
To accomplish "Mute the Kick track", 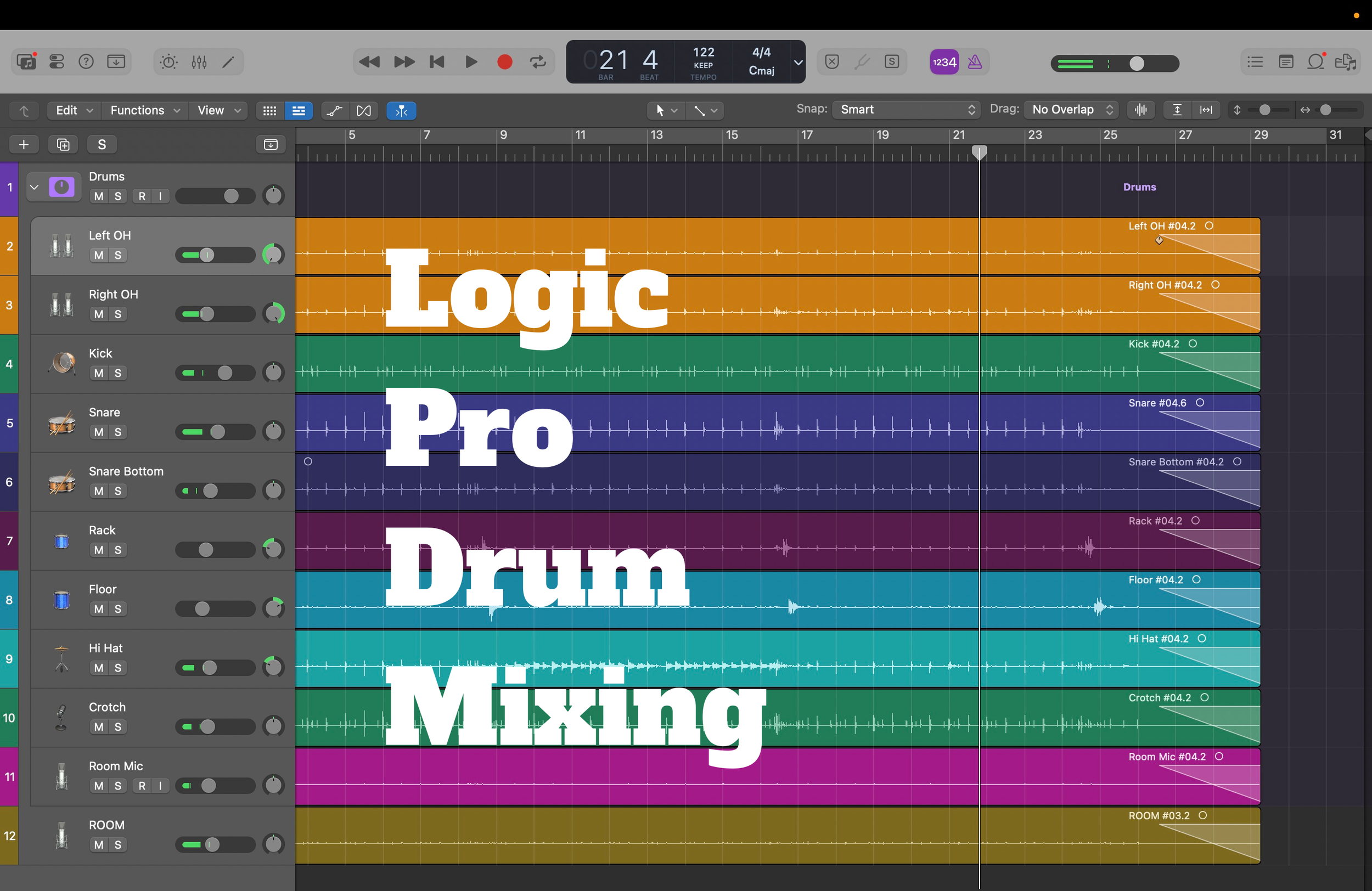I will pos(99,373).
